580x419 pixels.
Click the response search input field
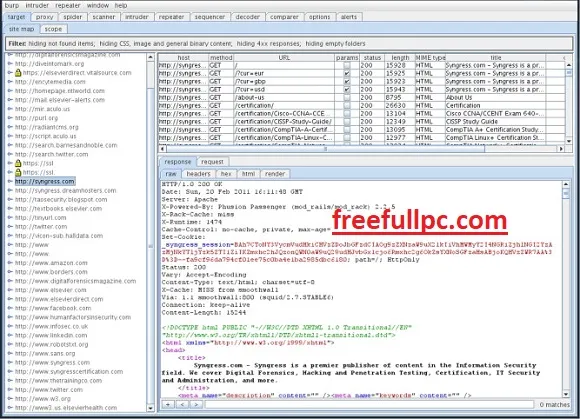pyautogui.click(x=369, y=405)
